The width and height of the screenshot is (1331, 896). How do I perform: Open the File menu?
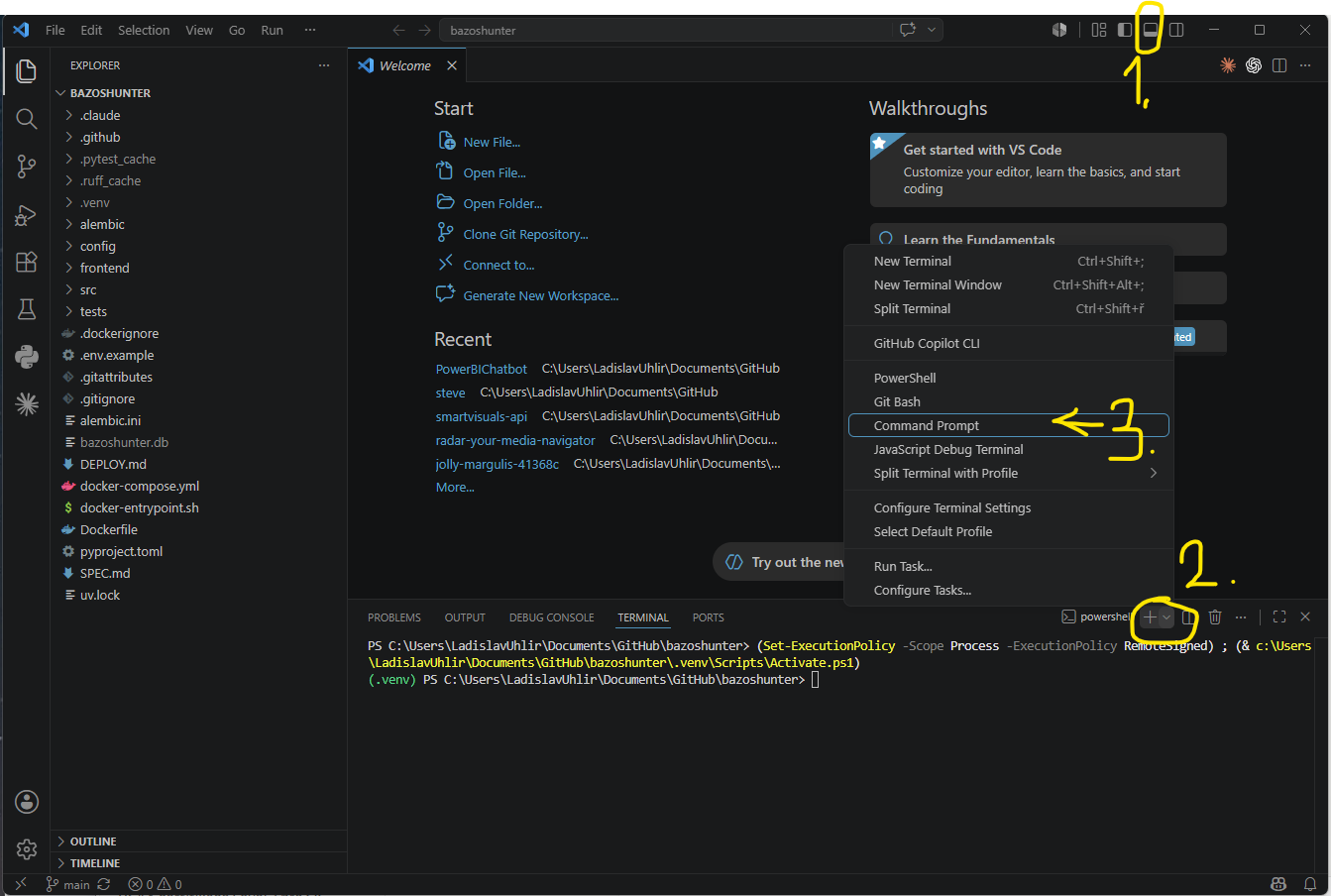coord(55,30)
